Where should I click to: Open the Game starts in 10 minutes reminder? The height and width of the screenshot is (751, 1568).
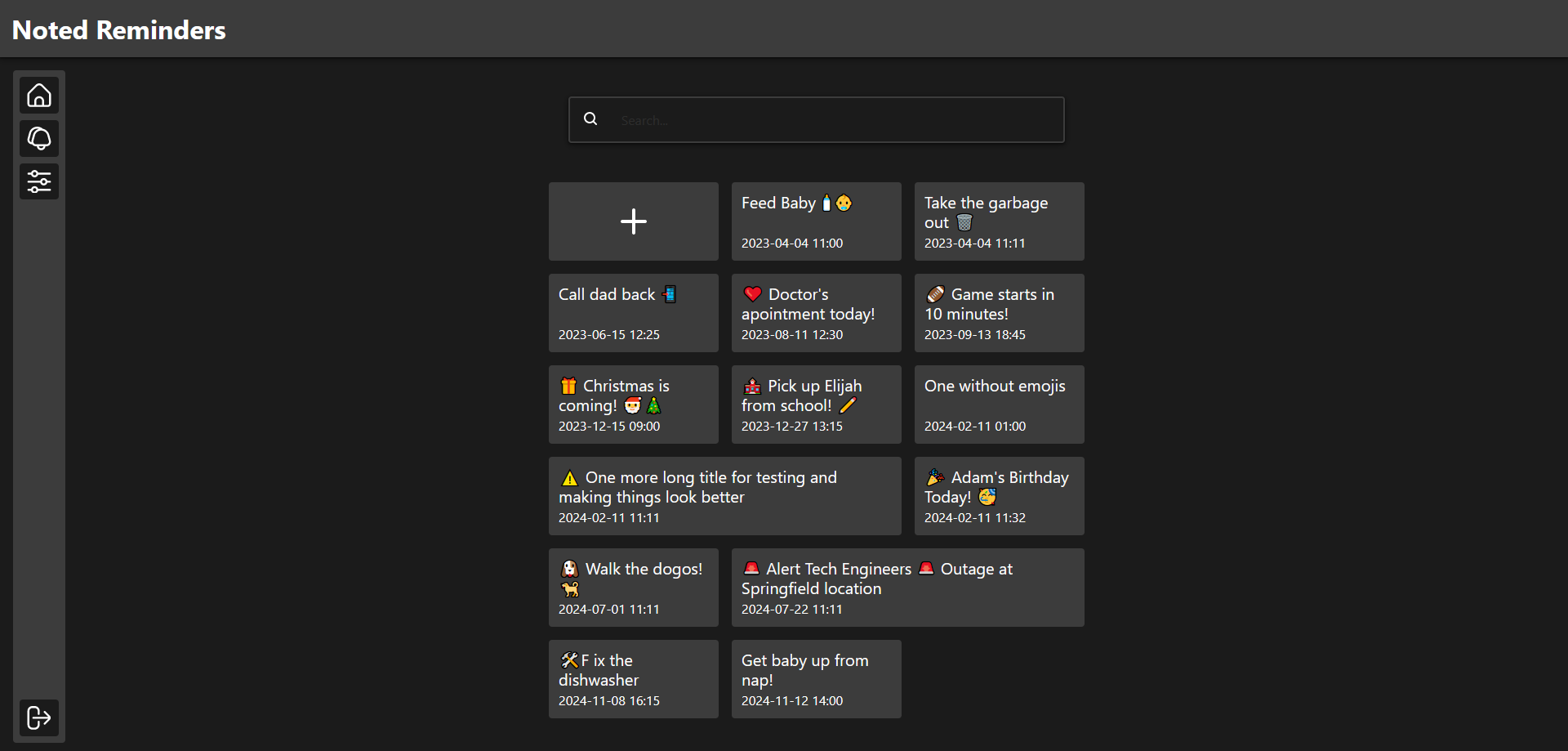click(999, 313)
